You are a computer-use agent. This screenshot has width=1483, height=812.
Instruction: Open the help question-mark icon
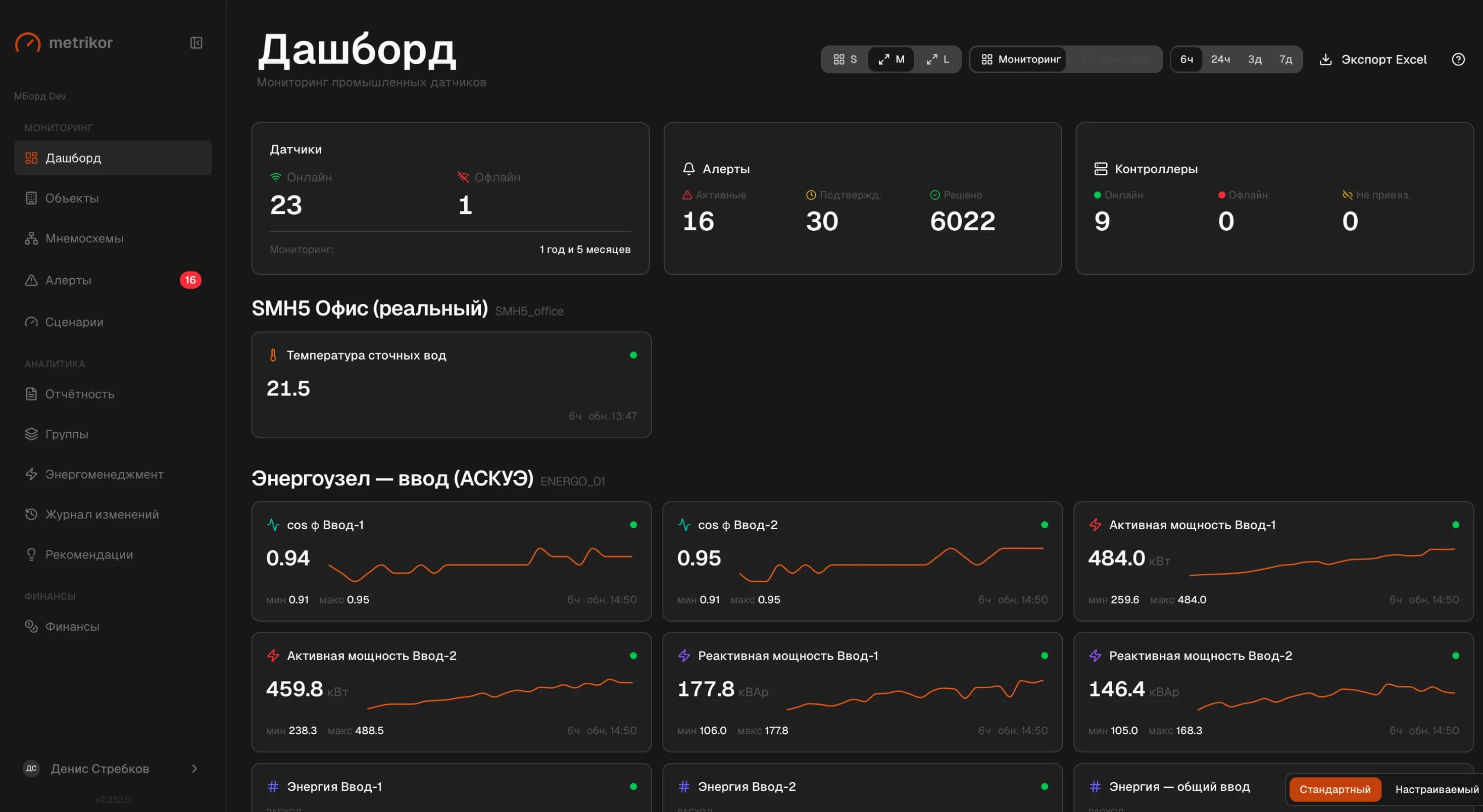(x=1458, y=59)
